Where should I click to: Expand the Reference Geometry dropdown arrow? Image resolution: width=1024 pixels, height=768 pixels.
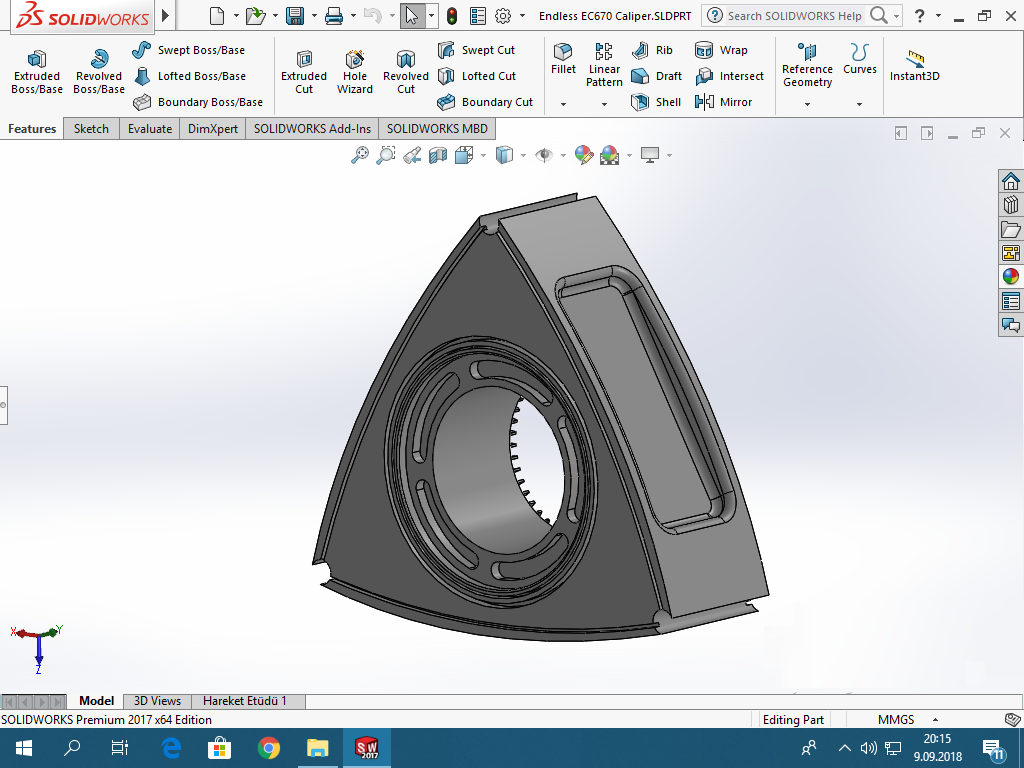tap(807, 104)
